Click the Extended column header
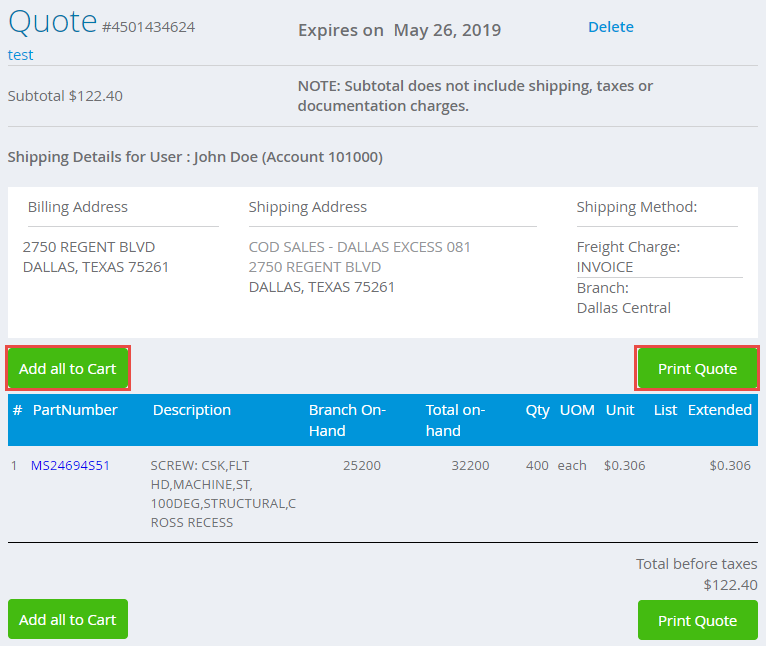This screenshot has height=646, width=766. pos(719,410)
